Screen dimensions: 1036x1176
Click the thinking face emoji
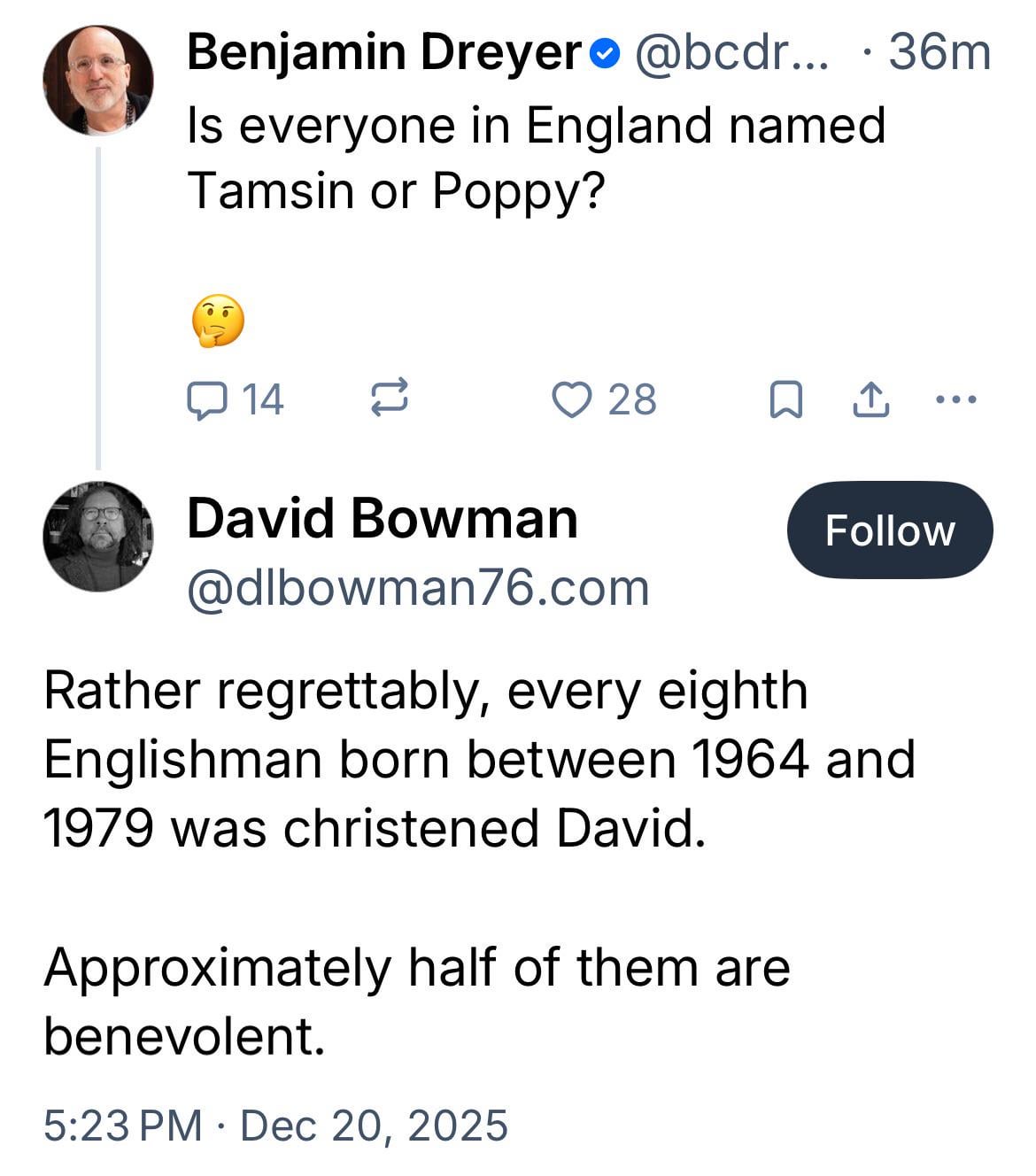(218, 320)
